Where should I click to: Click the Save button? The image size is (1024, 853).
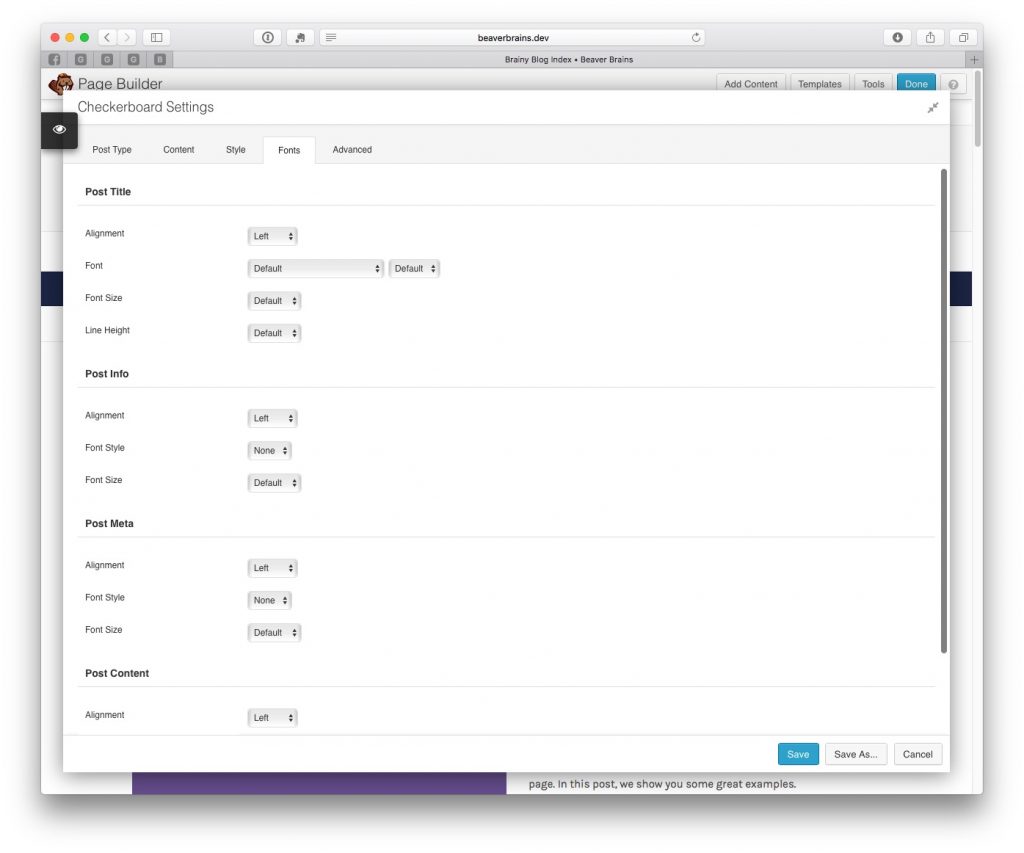(x=798, y=754)
